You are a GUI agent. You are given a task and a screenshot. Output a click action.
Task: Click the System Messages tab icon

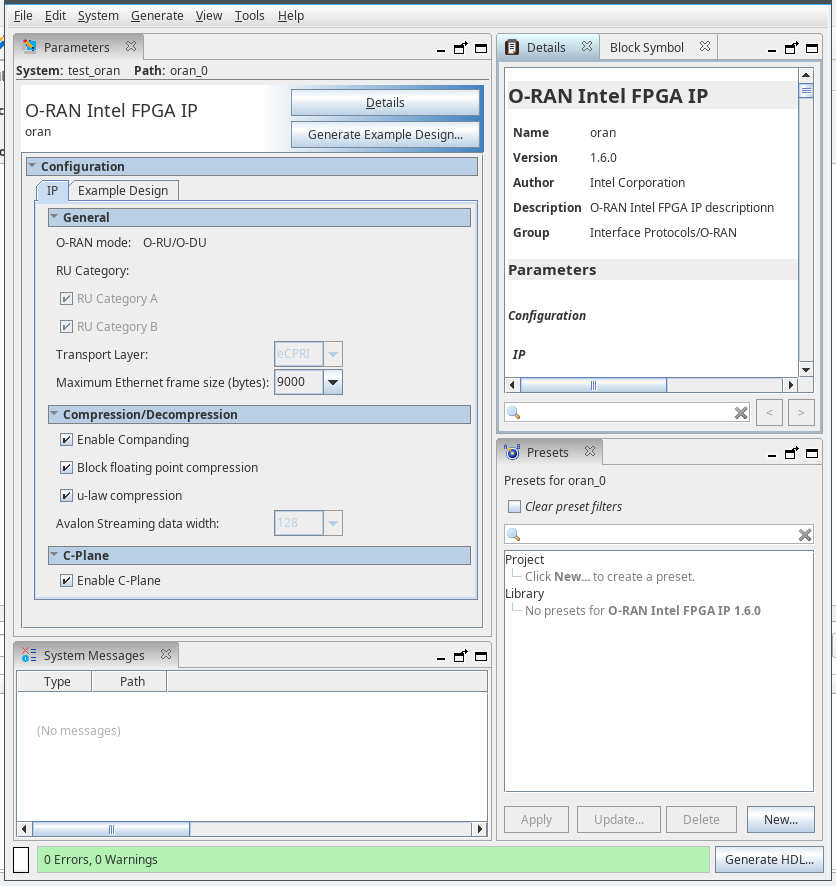tap(29, 655)
